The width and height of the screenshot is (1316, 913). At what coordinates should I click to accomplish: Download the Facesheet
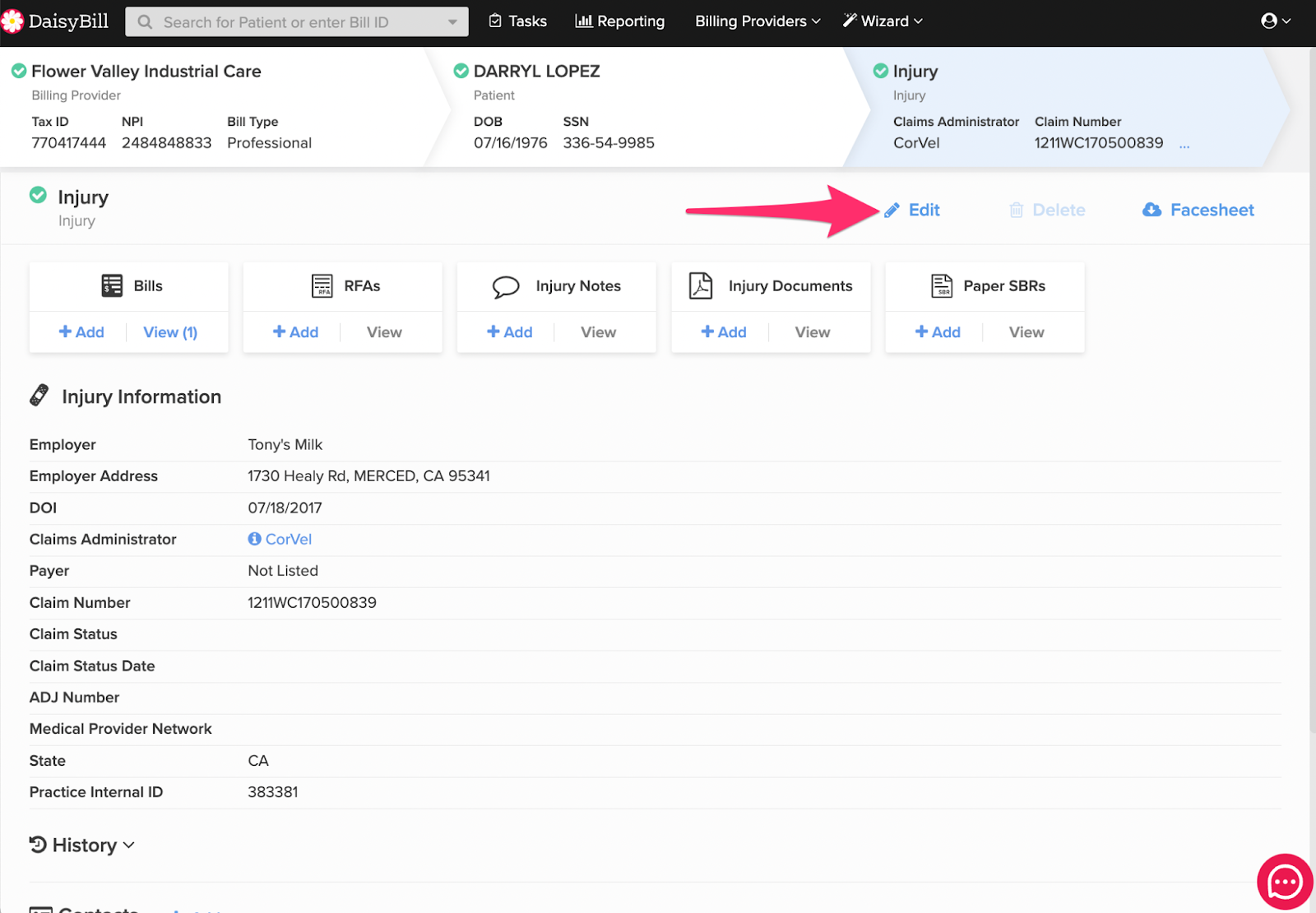point(1198,211)
